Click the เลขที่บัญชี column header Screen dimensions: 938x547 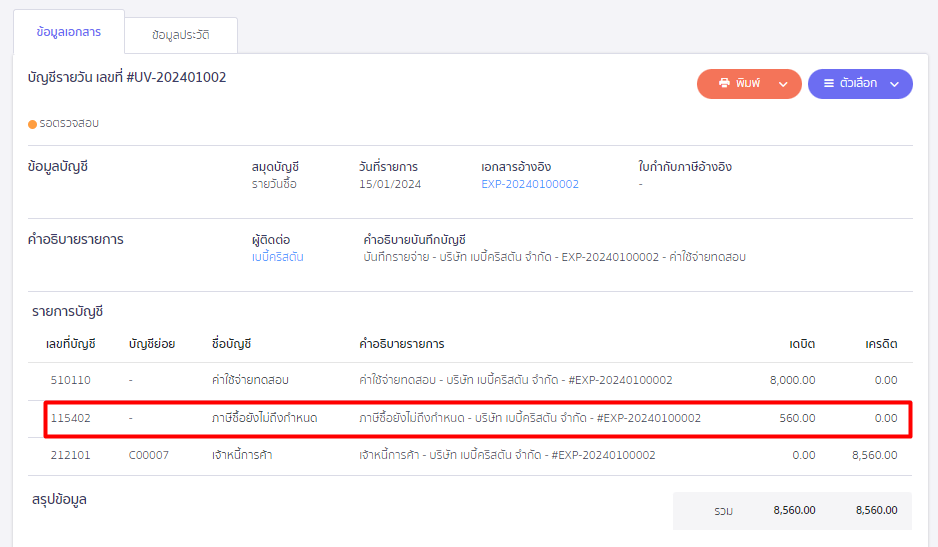(71, 344)
